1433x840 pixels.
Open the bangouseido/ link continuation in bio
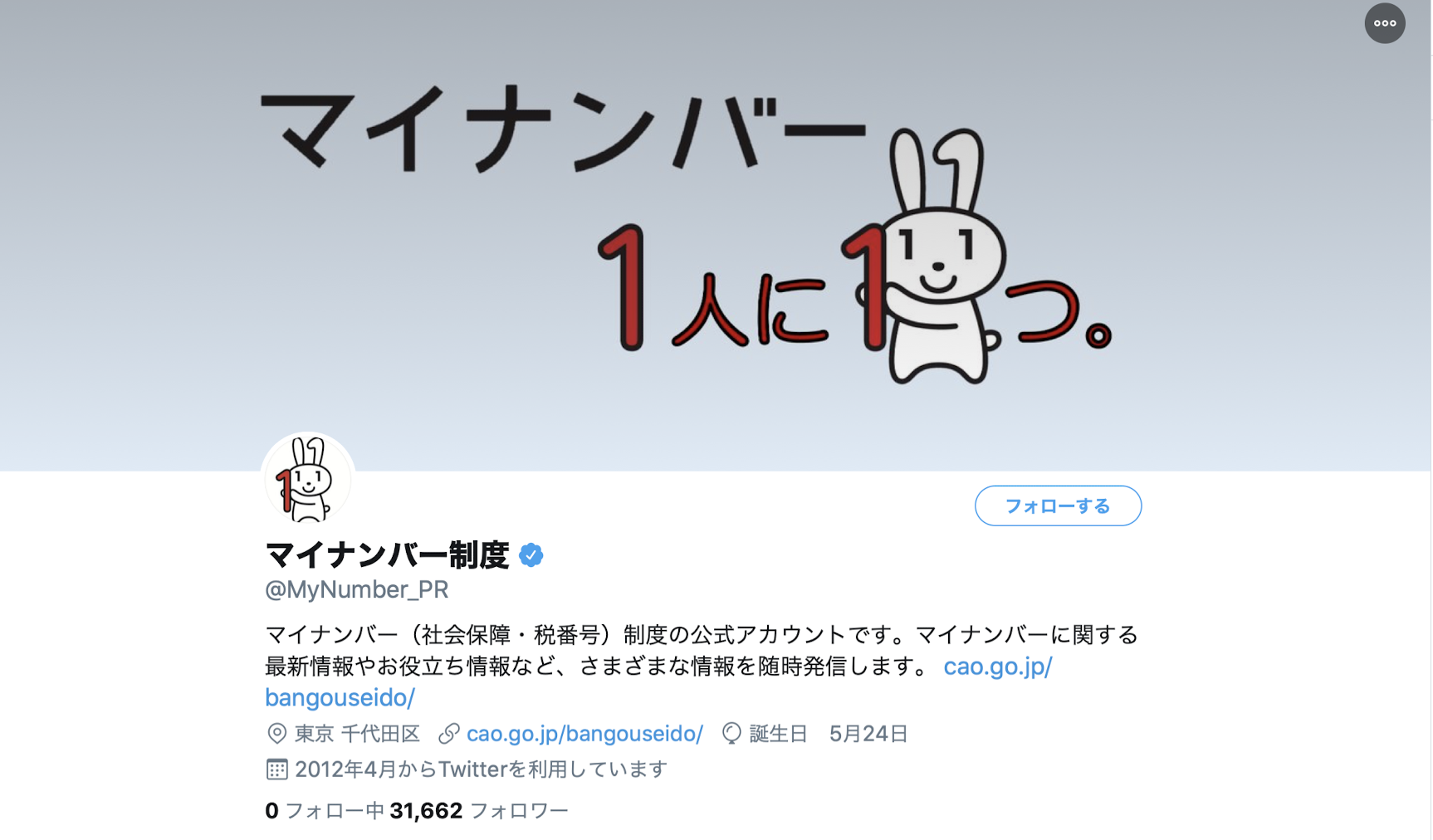point(340,698)
